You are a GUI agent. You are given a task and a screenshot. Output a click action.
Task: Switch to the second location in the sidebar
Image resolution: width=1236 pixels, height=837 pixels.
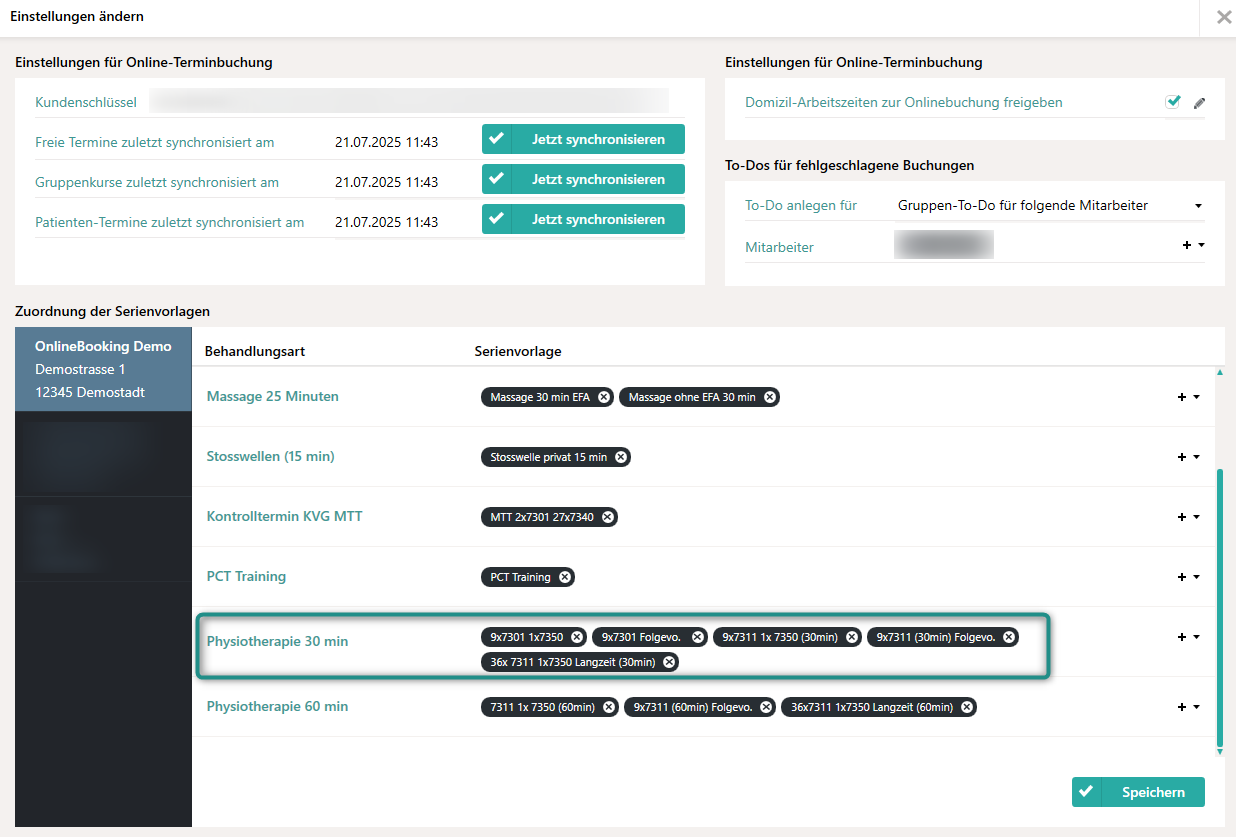[103, 455]
